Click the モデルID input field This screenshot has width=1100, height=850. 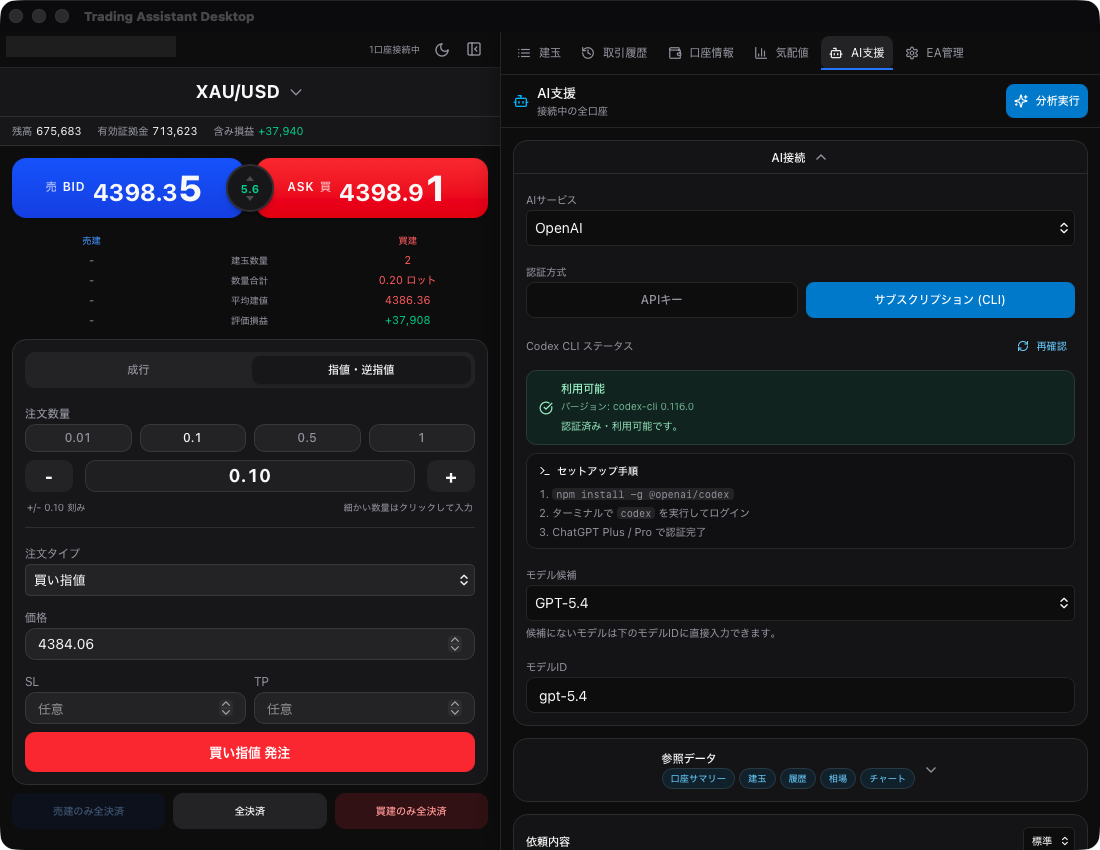pos(799,695)
